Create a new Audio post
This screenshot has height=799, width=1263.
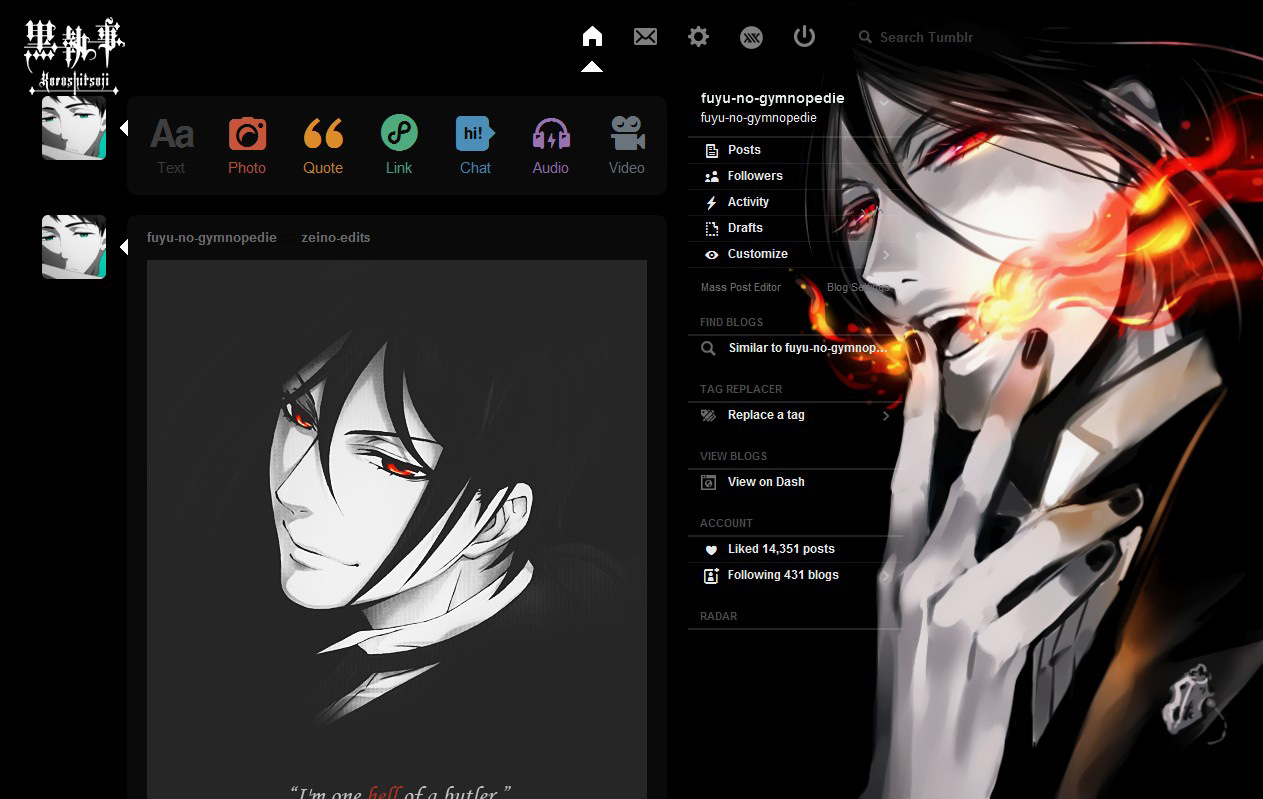tap(551, 145)
